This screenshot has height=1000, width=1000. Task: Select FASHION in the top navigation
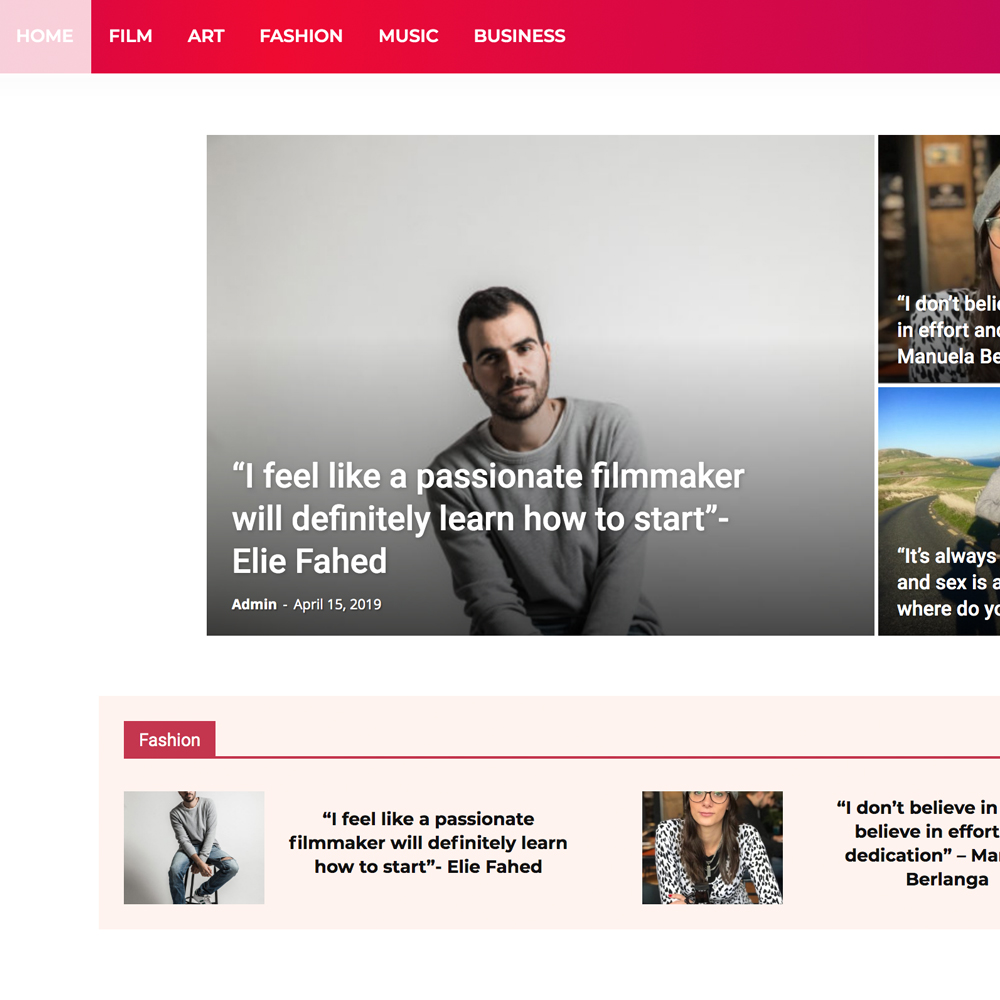[301, 36]
